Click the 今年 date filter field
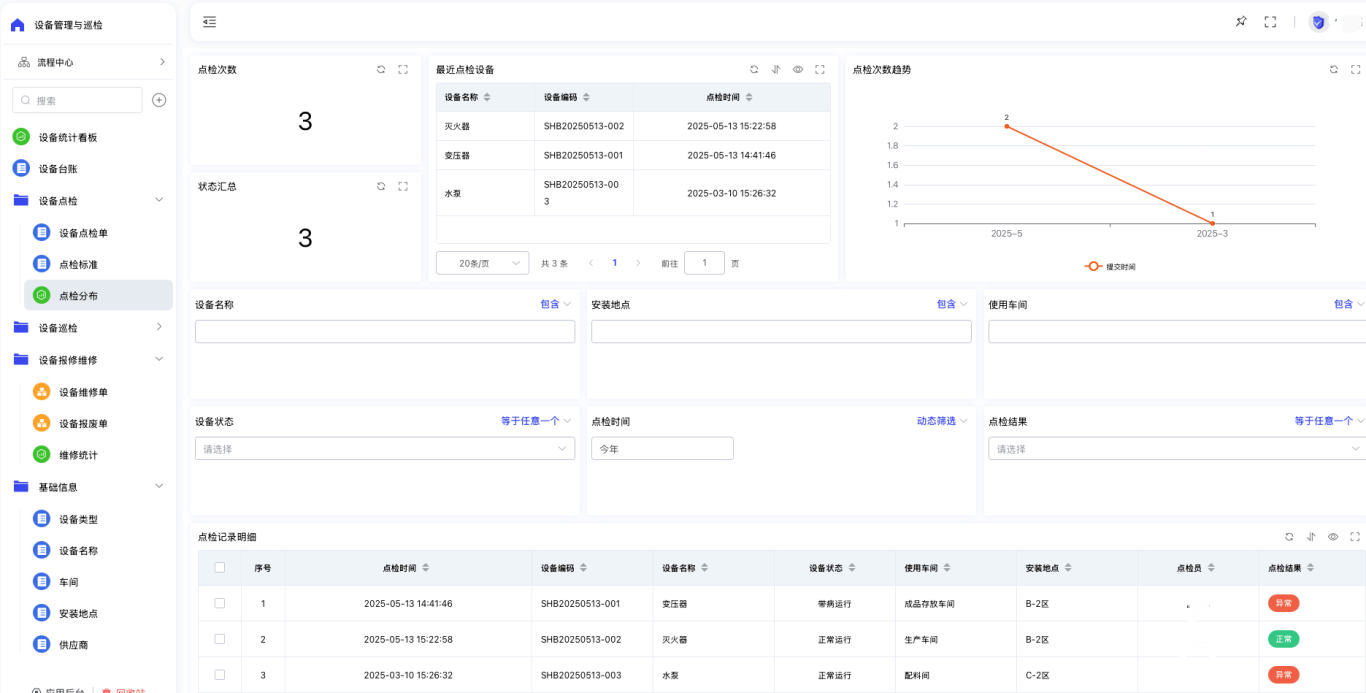This screenshot has height=693, width=1366. [662, 449]
